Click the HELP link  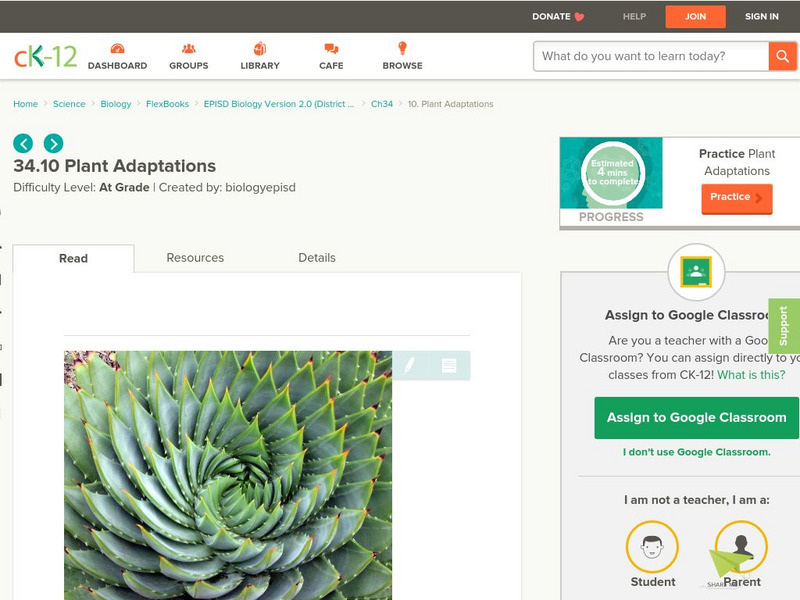pos(634,16)
